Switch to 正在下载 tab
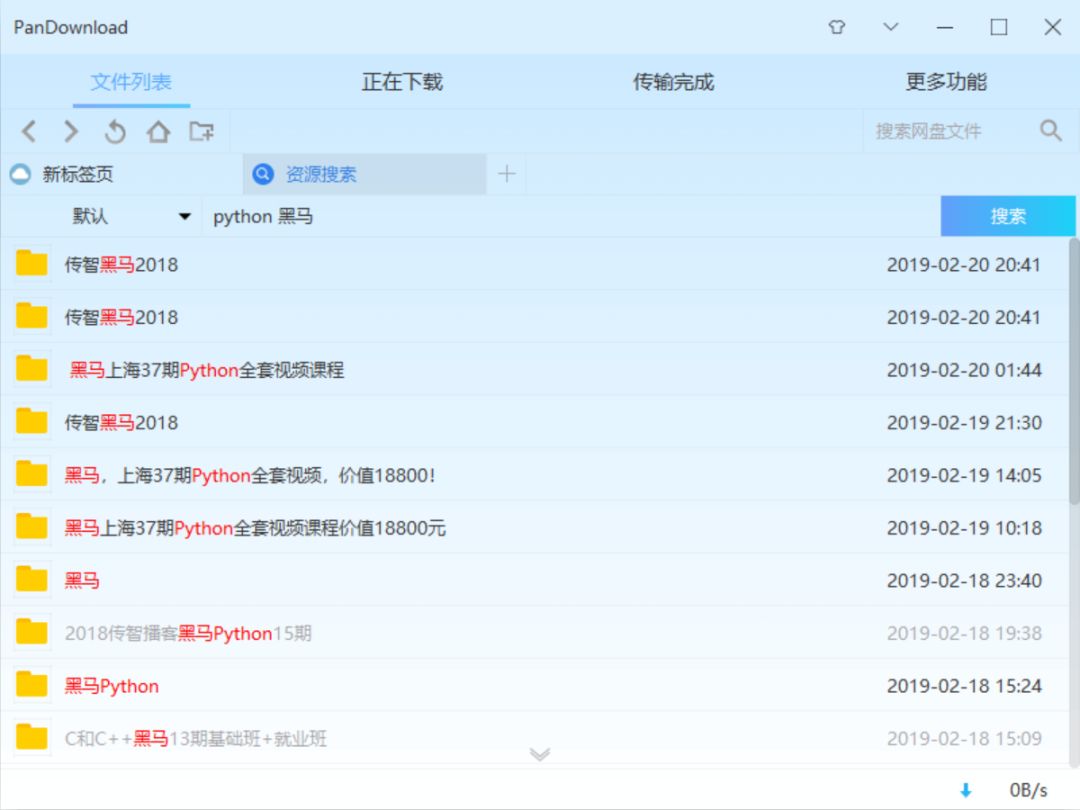Screen dimensions: 1080x810 pos(402,82)
